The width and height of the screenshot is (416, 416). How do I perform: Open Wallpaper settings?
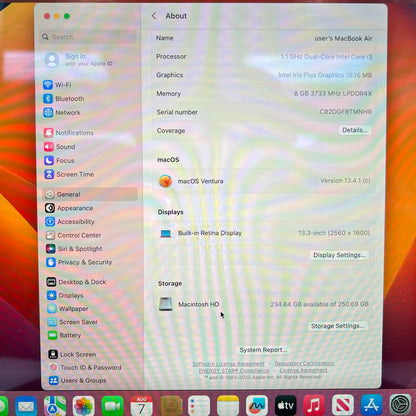point(68,309)
